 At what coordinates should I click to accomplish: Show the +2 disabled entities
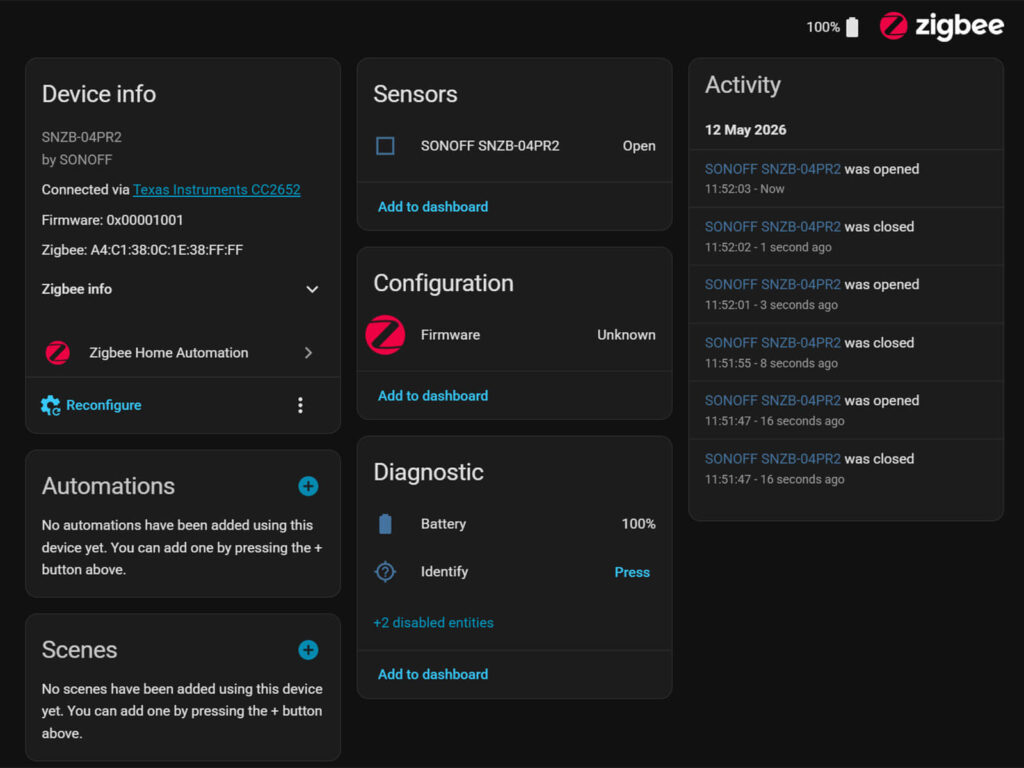pyautogui.click(x=434, y=622)
